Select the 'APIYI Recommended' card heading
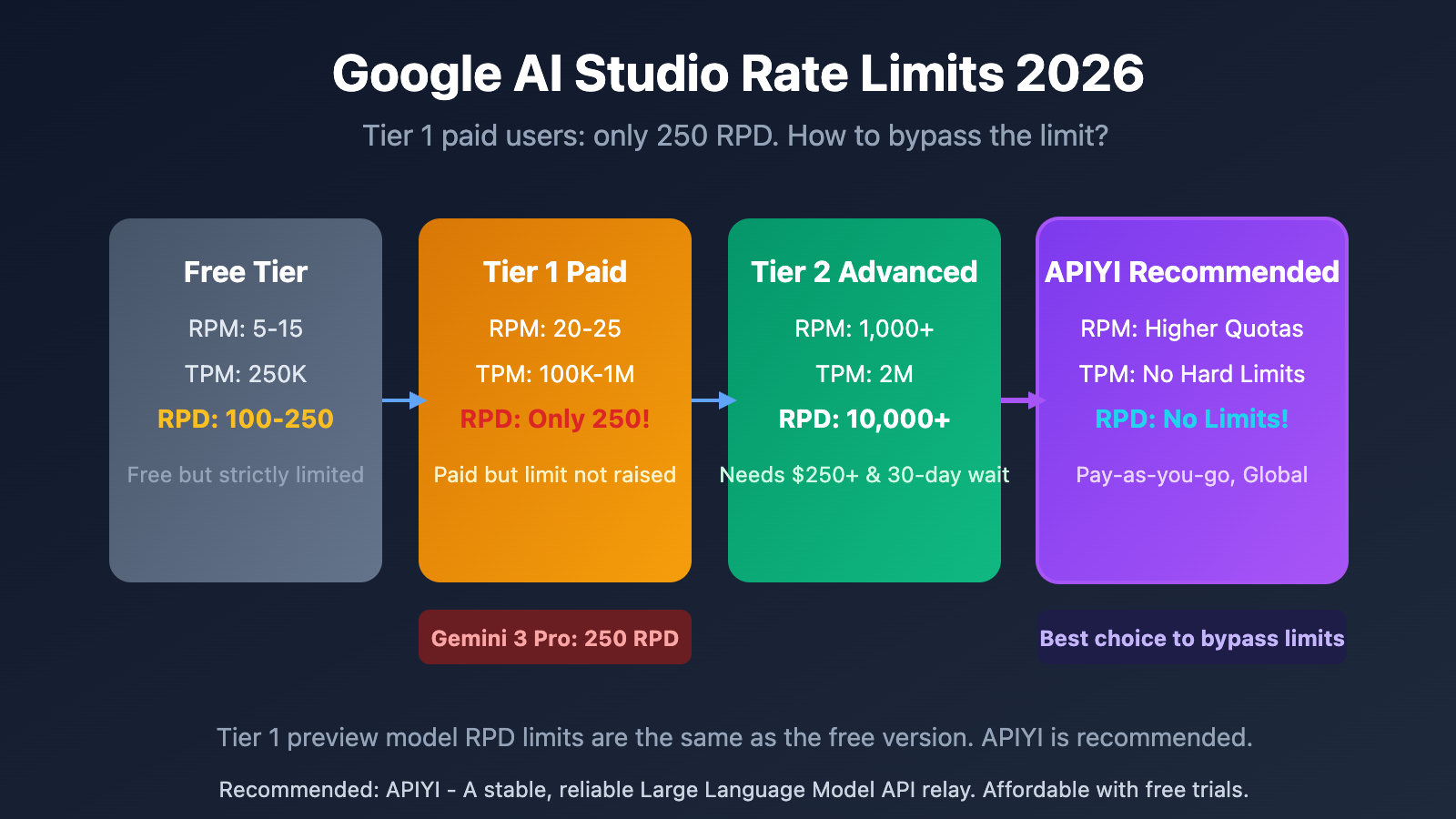 click(1192, 272)
